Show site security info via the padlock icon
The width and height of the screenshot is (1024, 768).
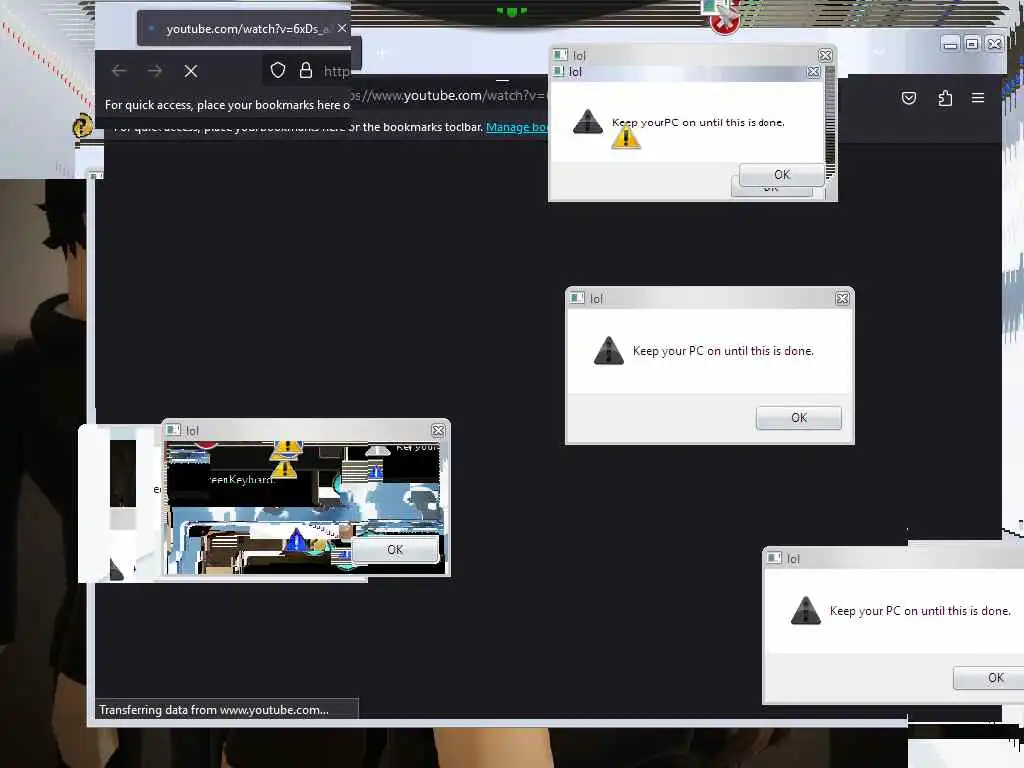(306, 70)
